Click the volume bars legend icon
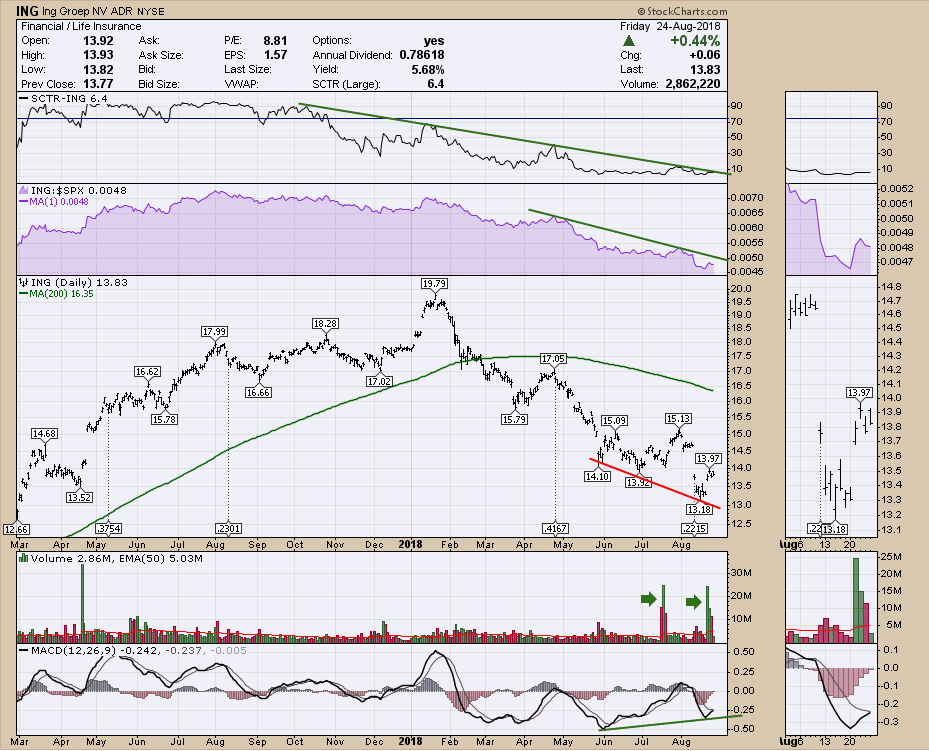The image size is (929, 751). [24, 558]
